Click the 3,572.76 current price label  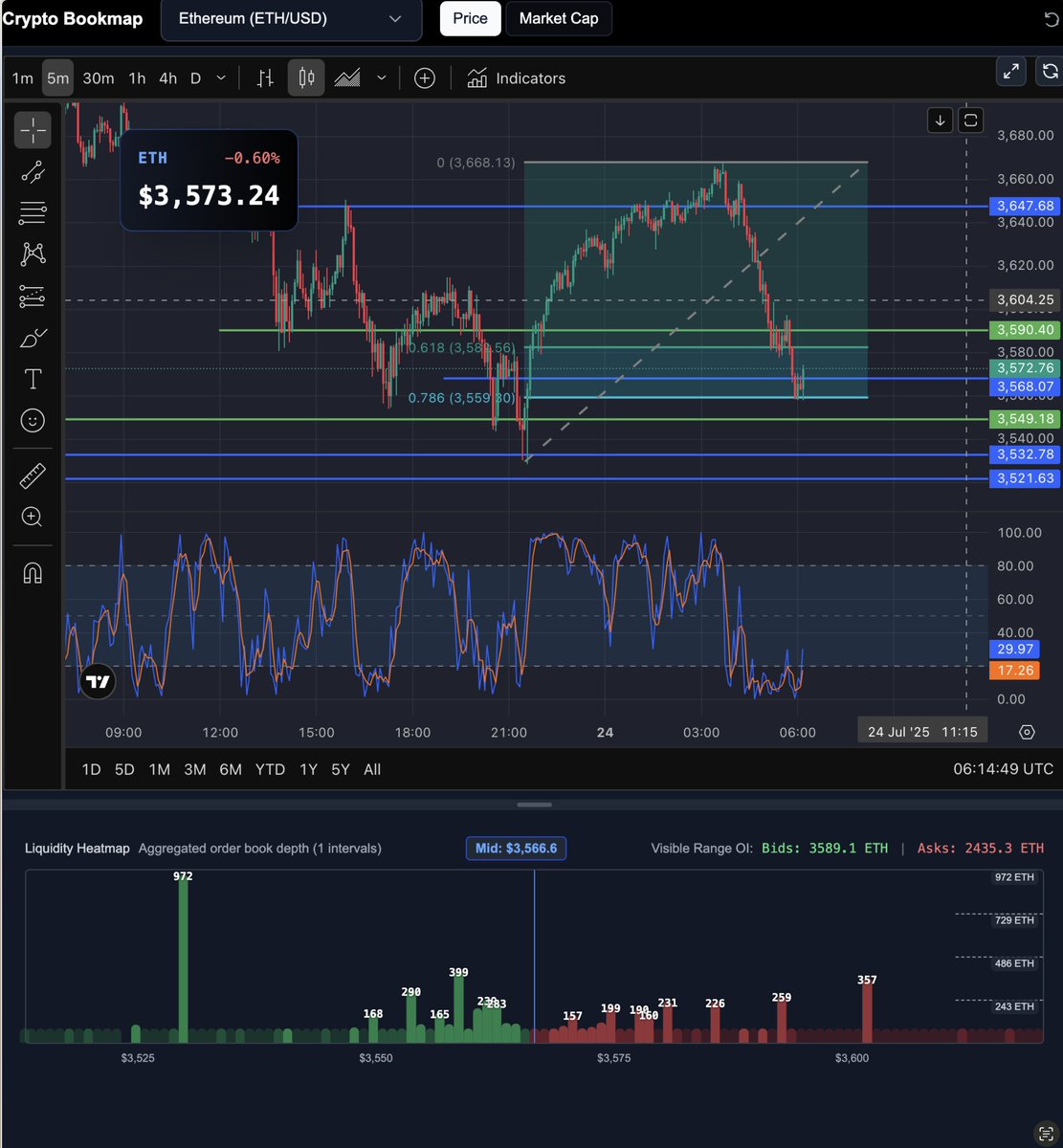pyautogui.click(x=1025, y=368)
